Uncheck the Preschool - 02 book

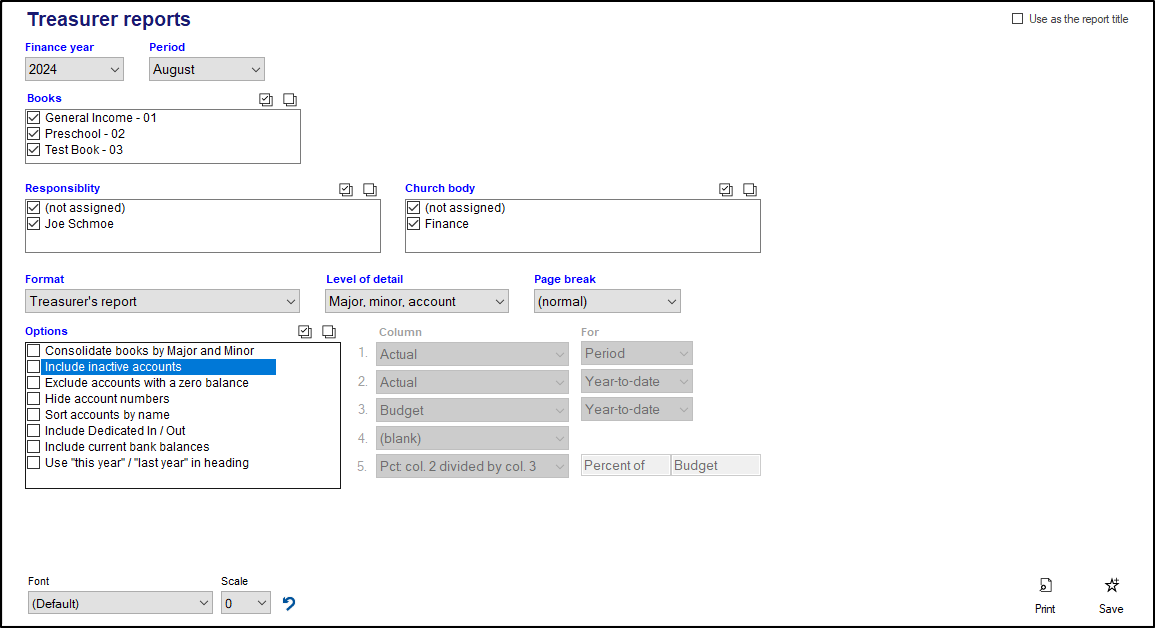[x=34, y=134]
